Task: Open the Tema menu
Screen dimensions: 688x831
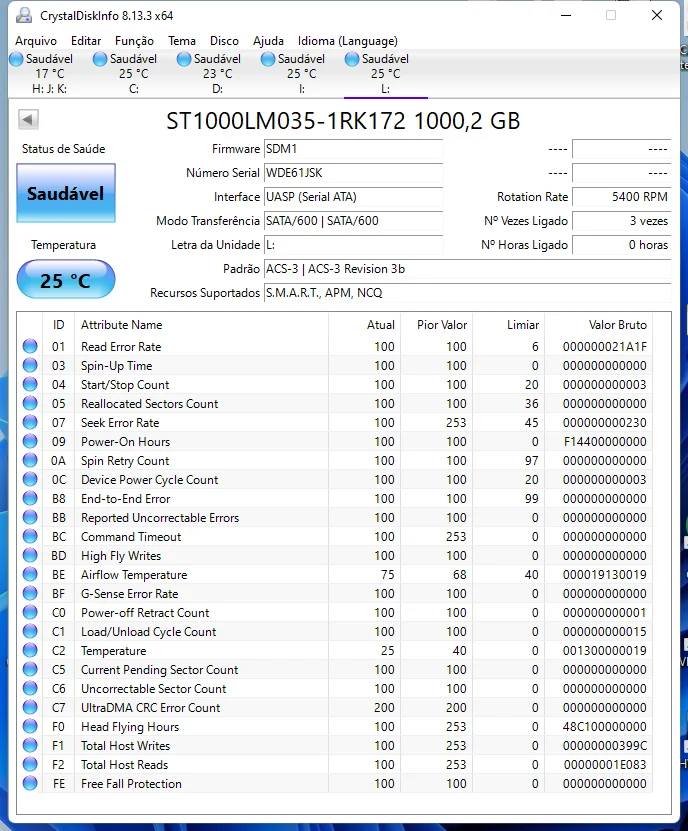Action: coord(182,41)
